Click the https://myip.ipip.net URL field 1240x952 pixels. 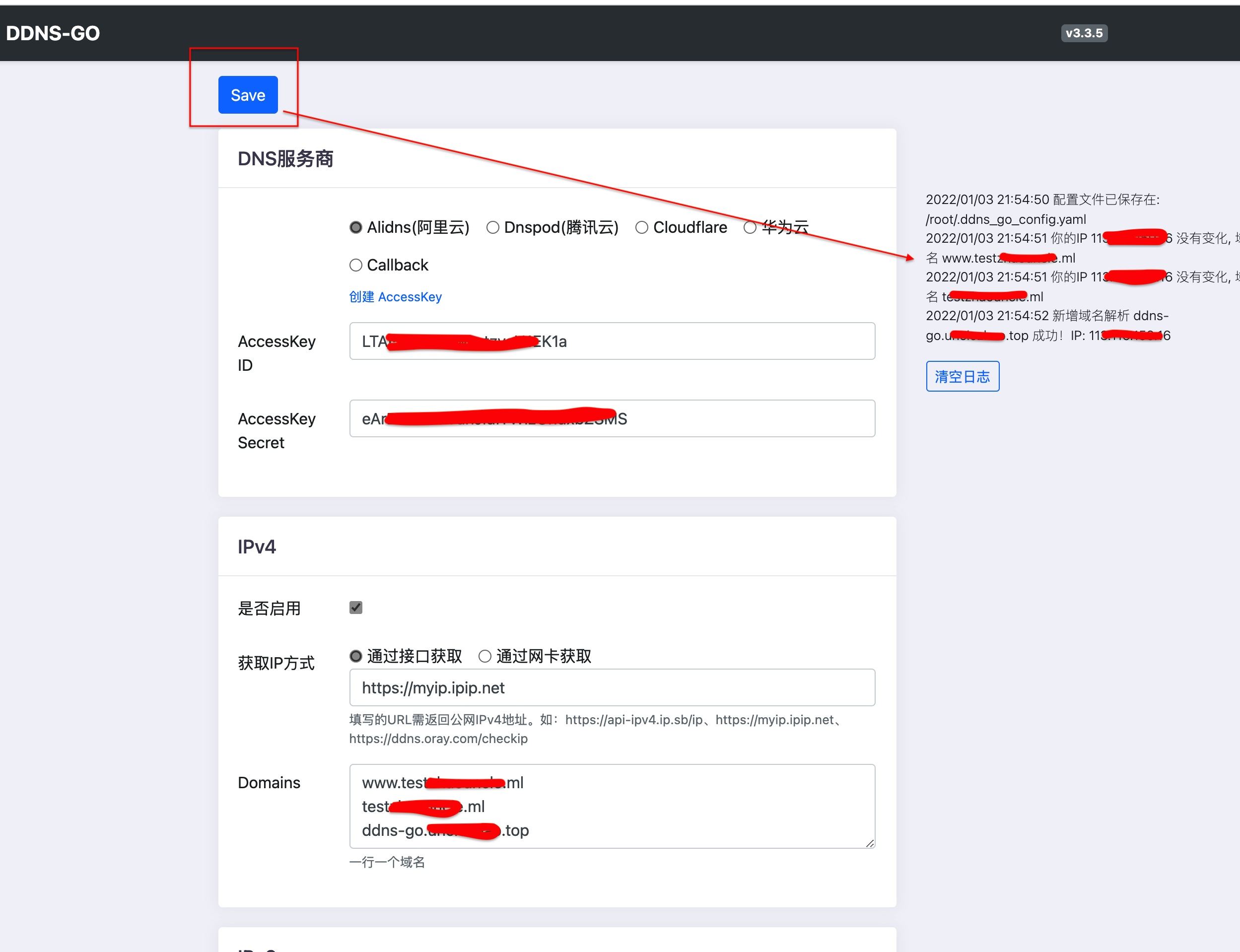(612, 687)
